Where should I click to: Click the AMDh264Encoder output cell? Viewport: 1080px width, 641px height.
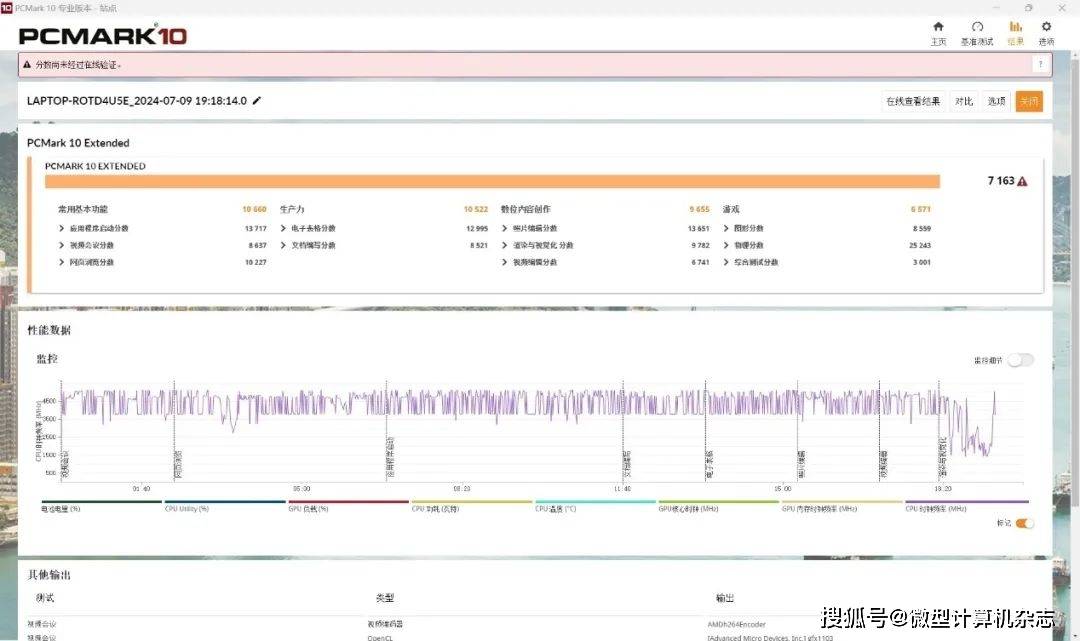(736, 624)
